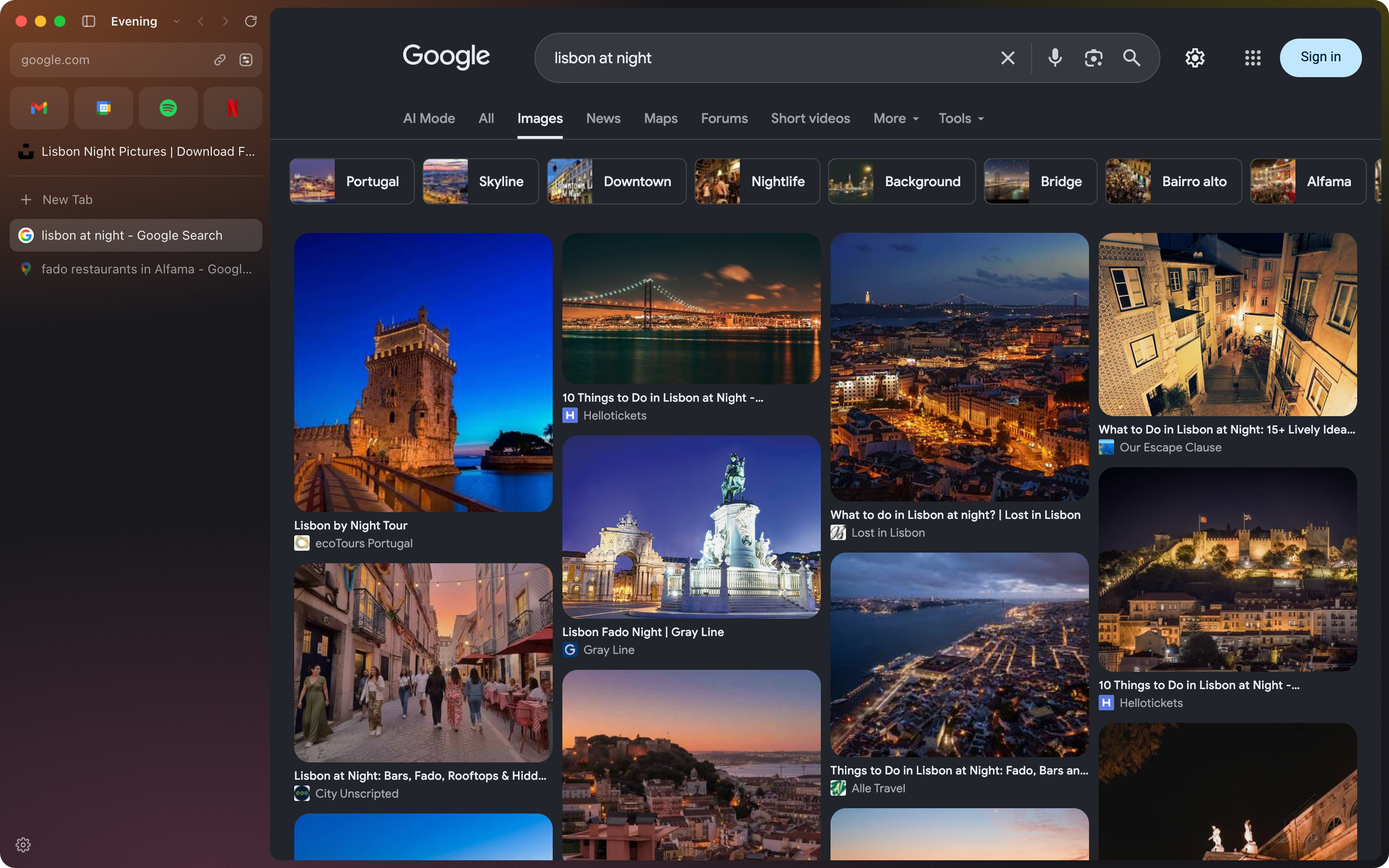Start voice search with microphone icon
This screenshot has width=1389, height=868.
tap(1055, 58)
